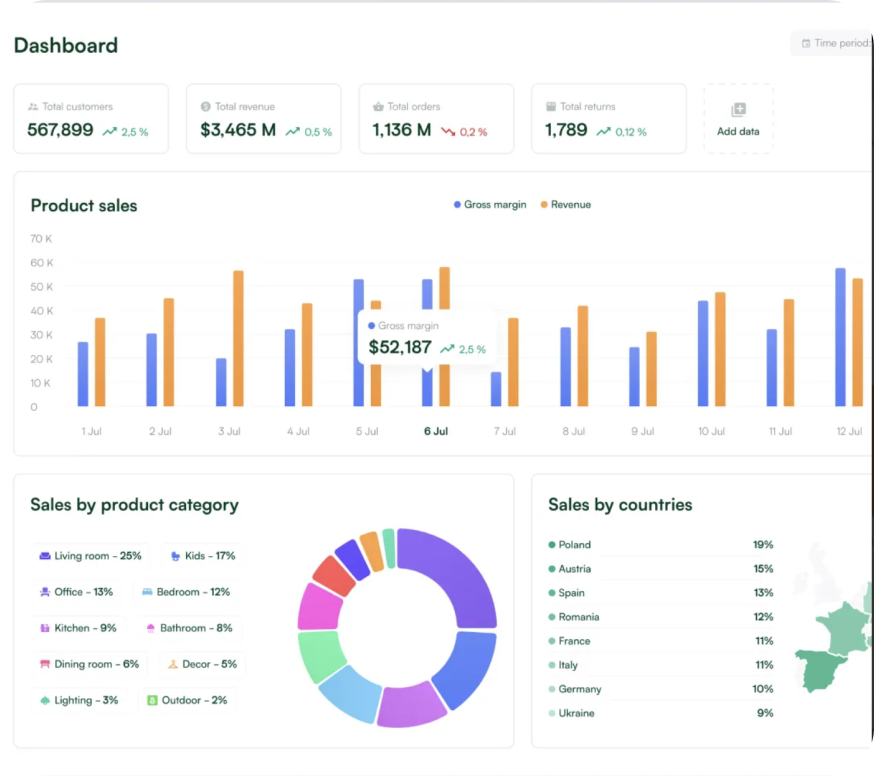Click the Outdoor – 2% category button
The width and height of the screenshot is (874, 776).
pyautogui.click(x=187, y=700)
